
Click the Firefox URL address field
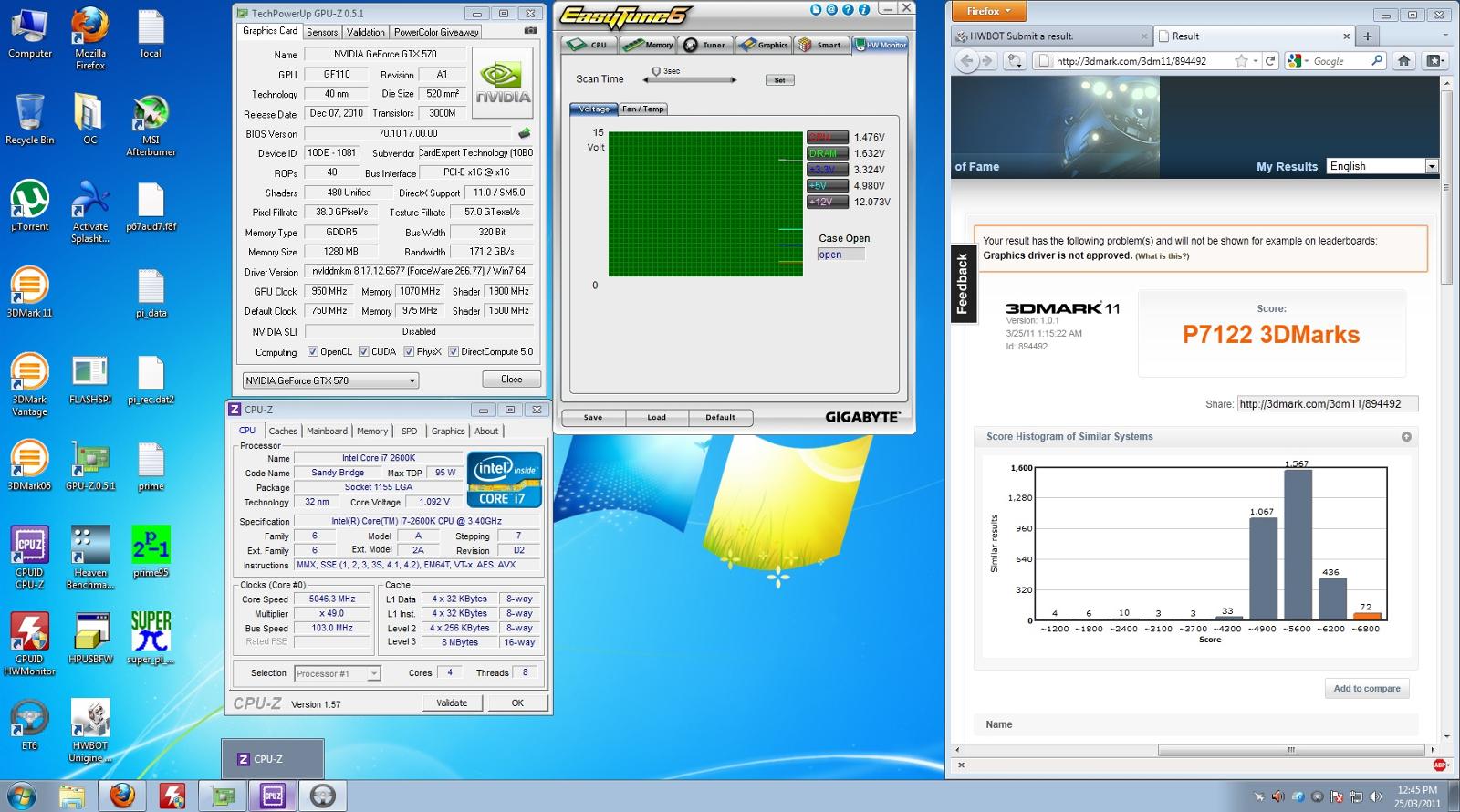coord(1143,61)
